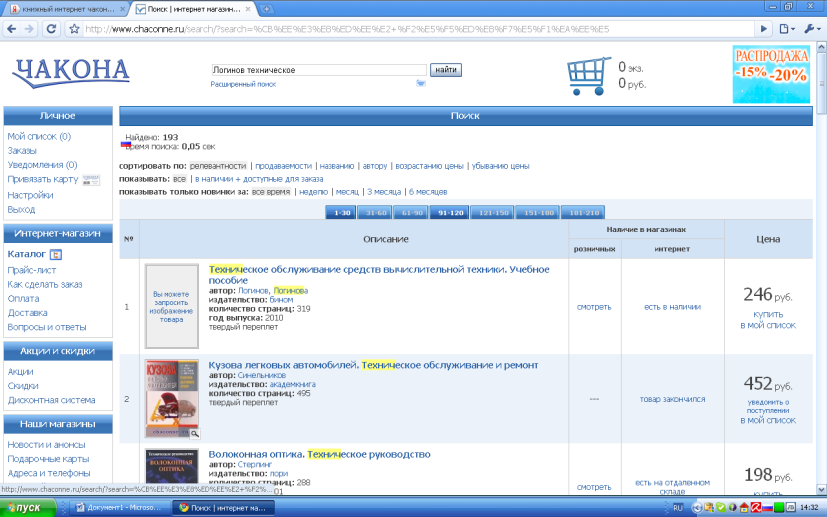Open Заказы in sidebar
827x517 pixels.
(22, 151)
